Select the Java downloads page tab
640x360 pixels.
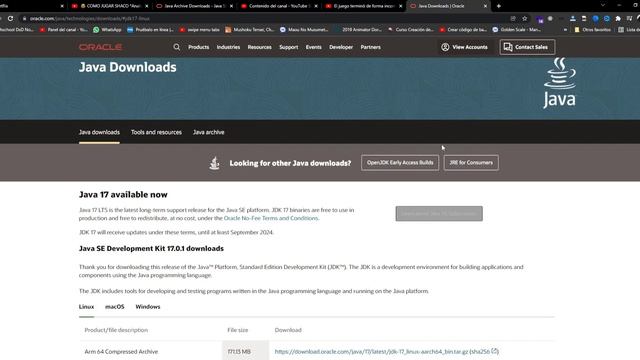coord(99,132)
